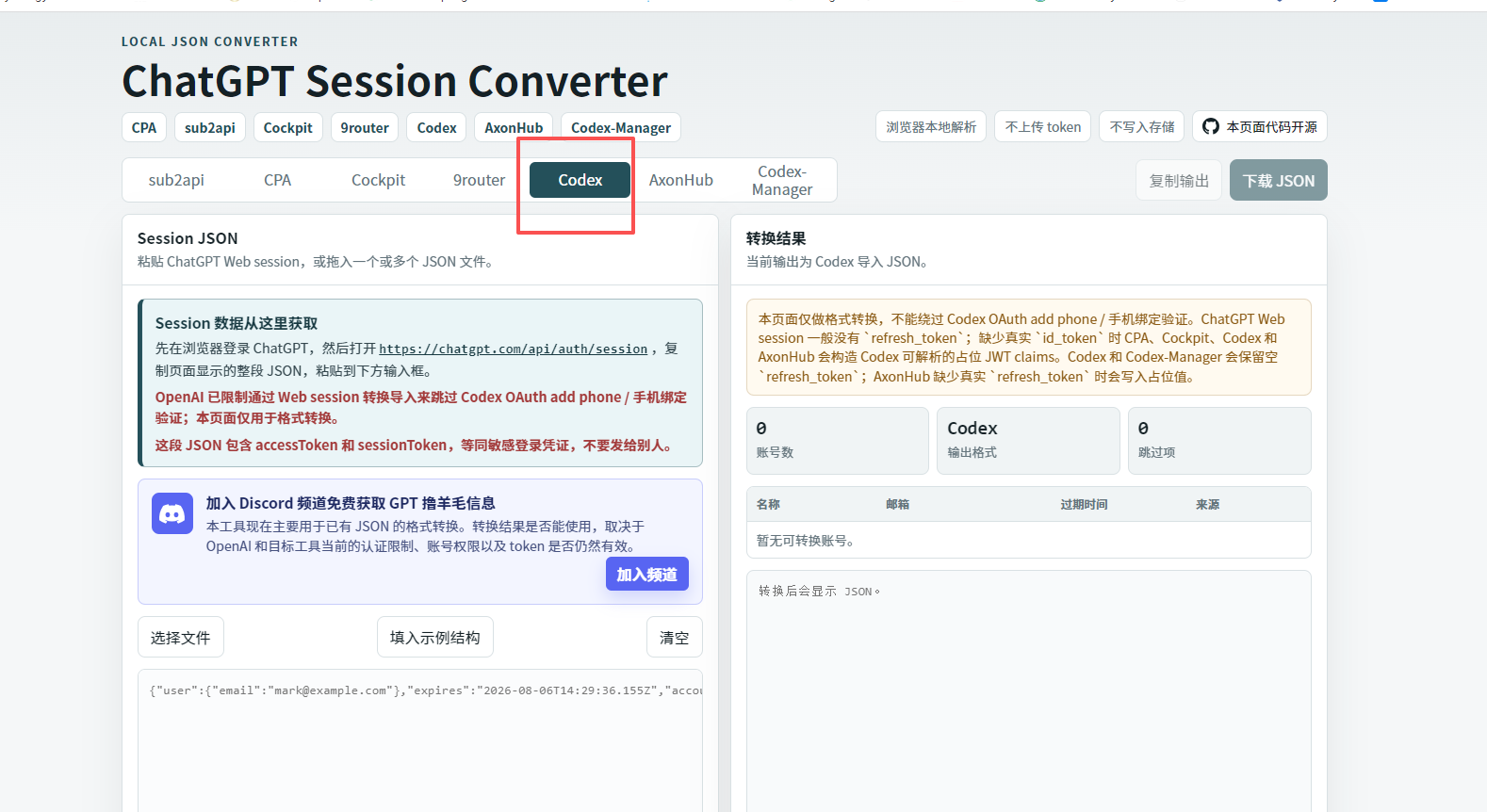
Task: Click the sub2api chip under the title
Action: coord(210,127)
